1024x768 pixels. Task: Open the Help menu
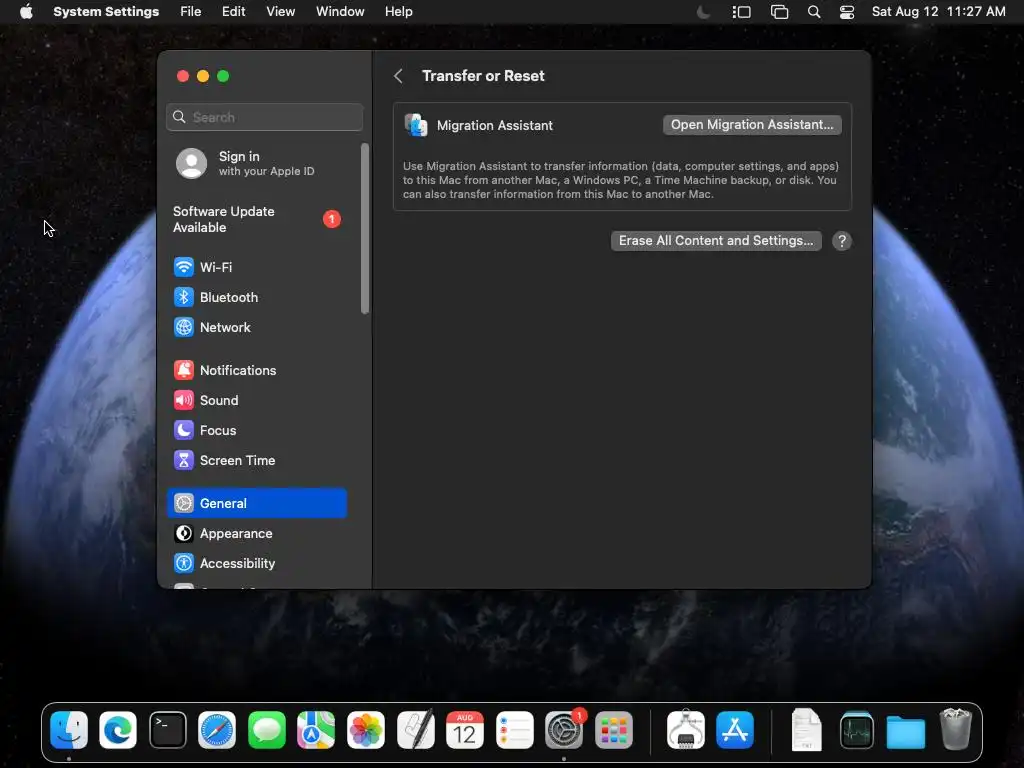[398, 12]
